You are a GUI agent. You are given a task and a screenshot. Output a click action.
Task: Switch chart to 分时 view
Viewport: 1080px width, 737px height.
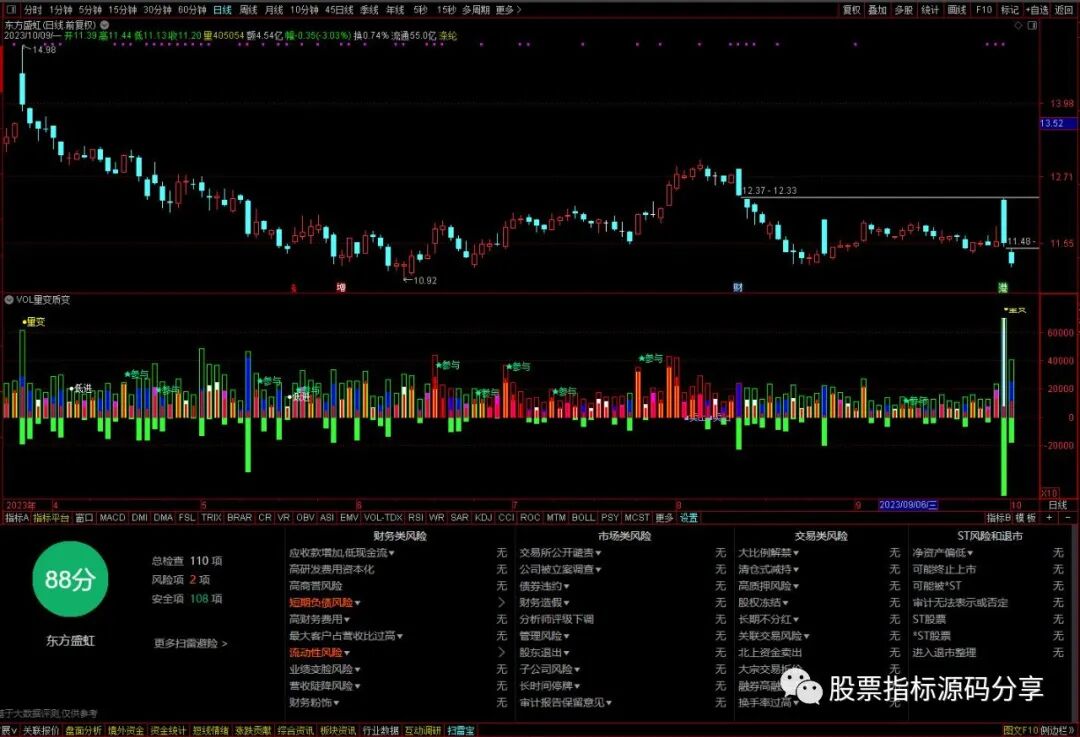32,10
